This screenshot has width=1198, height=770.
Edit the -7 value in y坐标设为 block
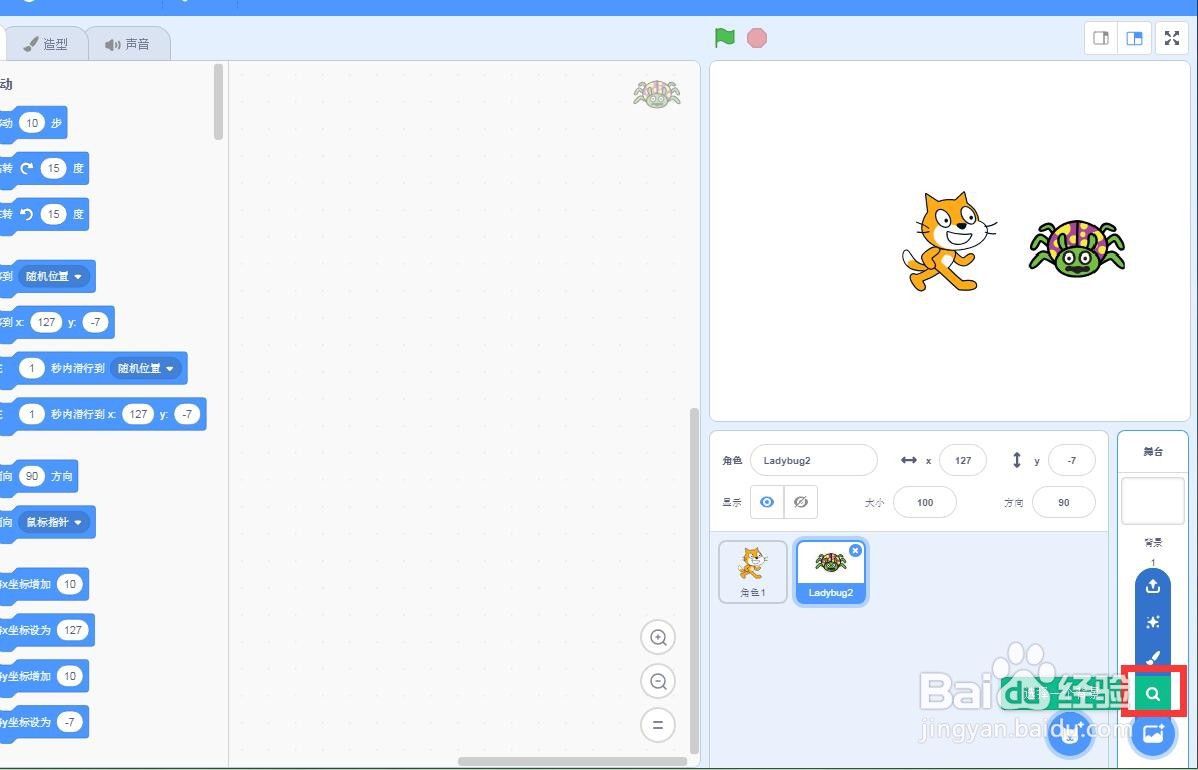[x=70, y=722]
